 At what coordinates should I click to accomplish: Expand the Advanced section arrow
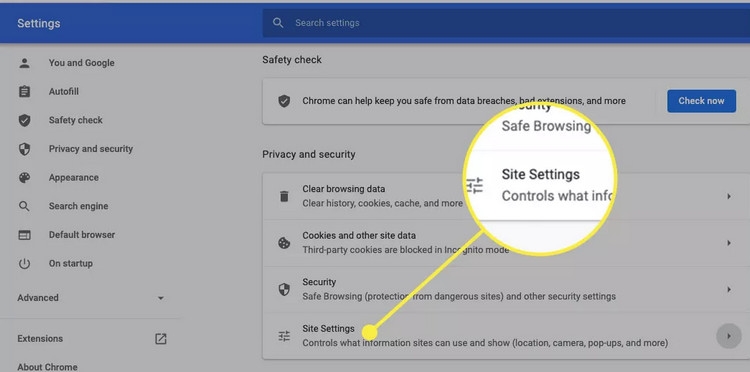pyautogui.click(x=161, y=298)
